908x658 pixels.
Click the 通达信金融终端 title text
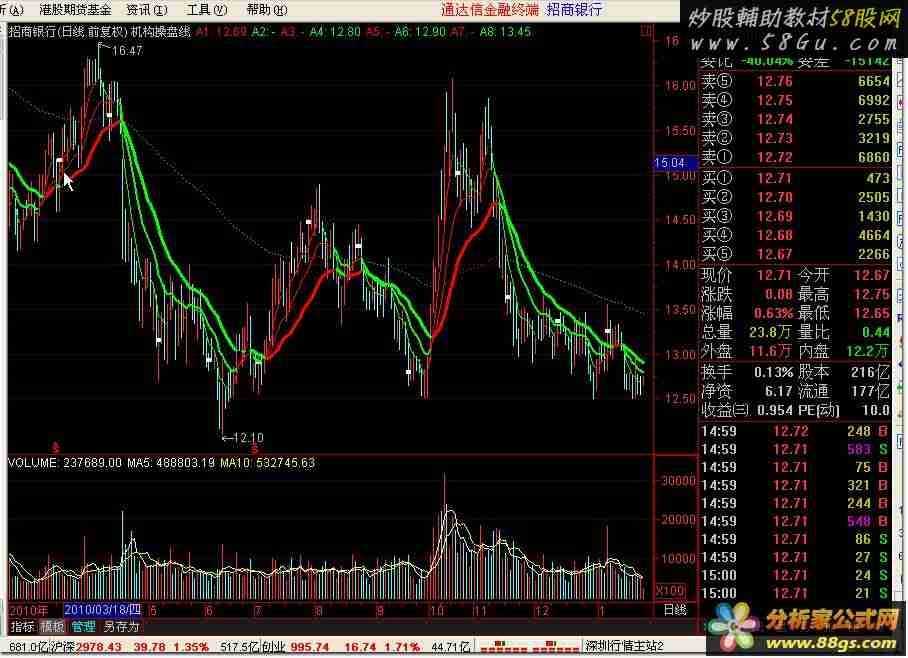489,10
